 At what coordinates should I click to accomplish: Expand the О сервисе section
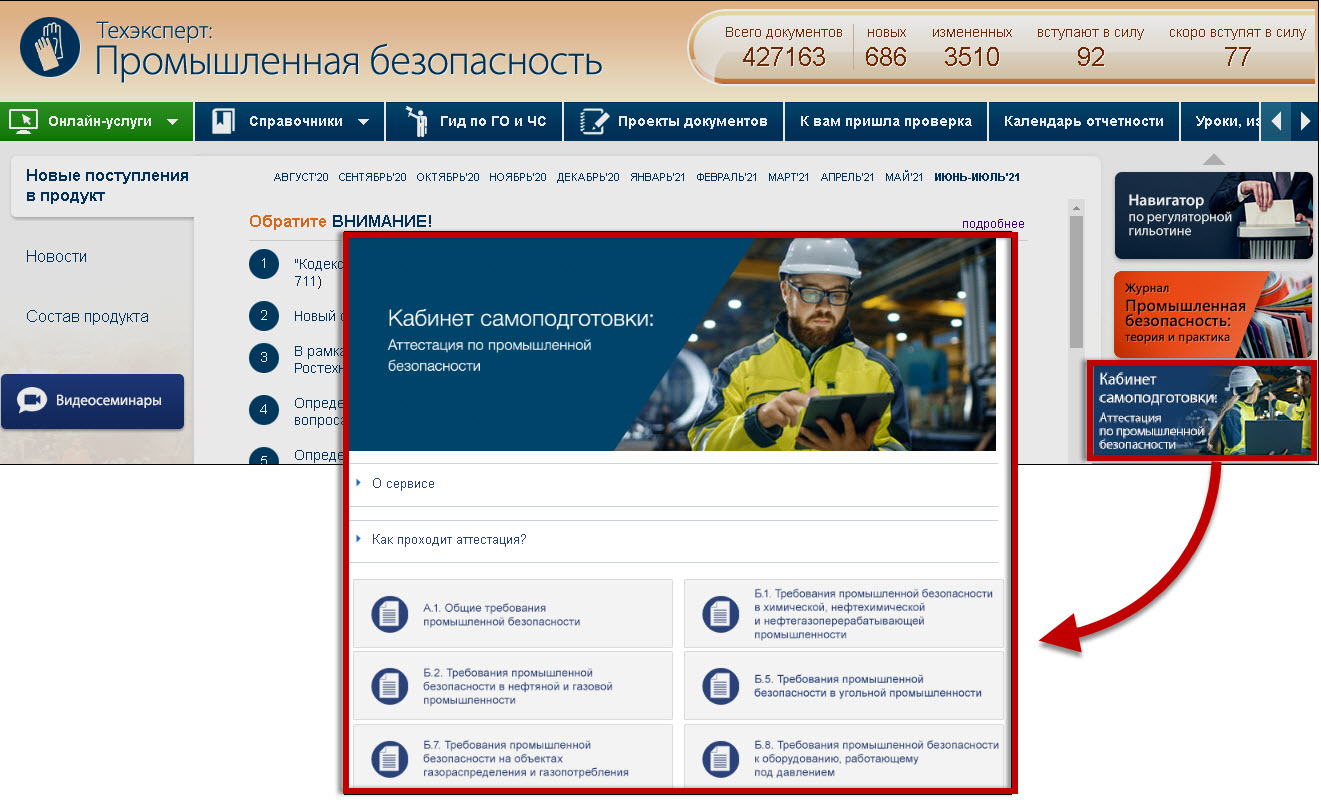[x=403, y=483]
